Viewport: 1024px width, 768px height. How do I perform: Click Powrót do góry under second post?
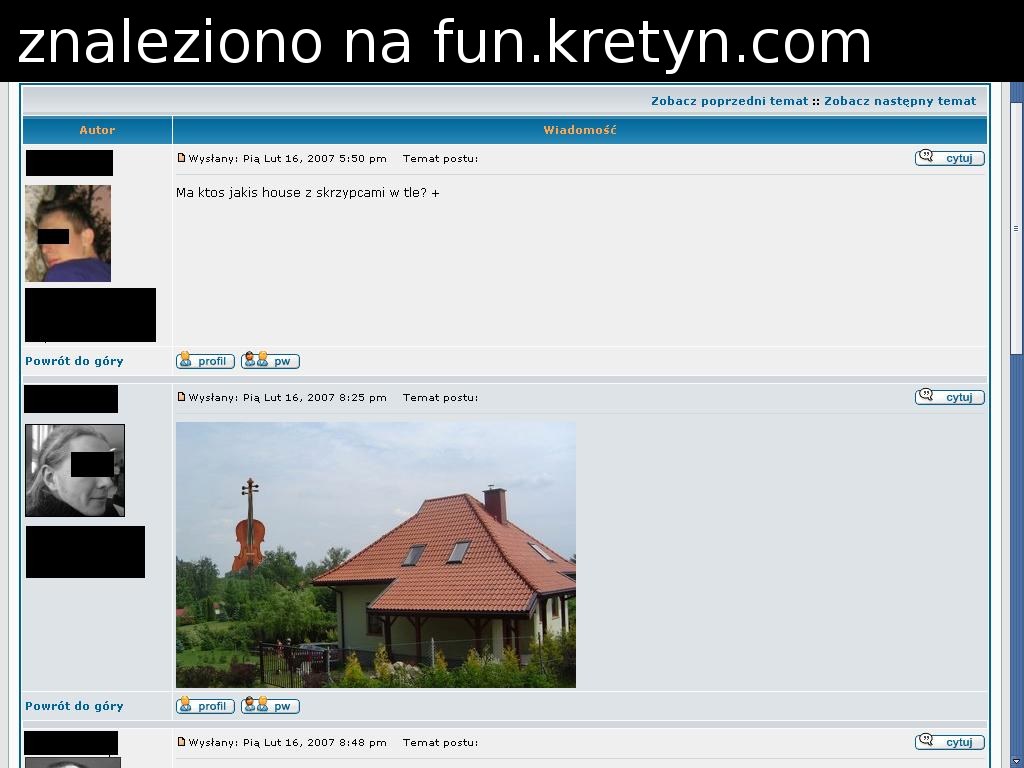(x=74, y=706)
